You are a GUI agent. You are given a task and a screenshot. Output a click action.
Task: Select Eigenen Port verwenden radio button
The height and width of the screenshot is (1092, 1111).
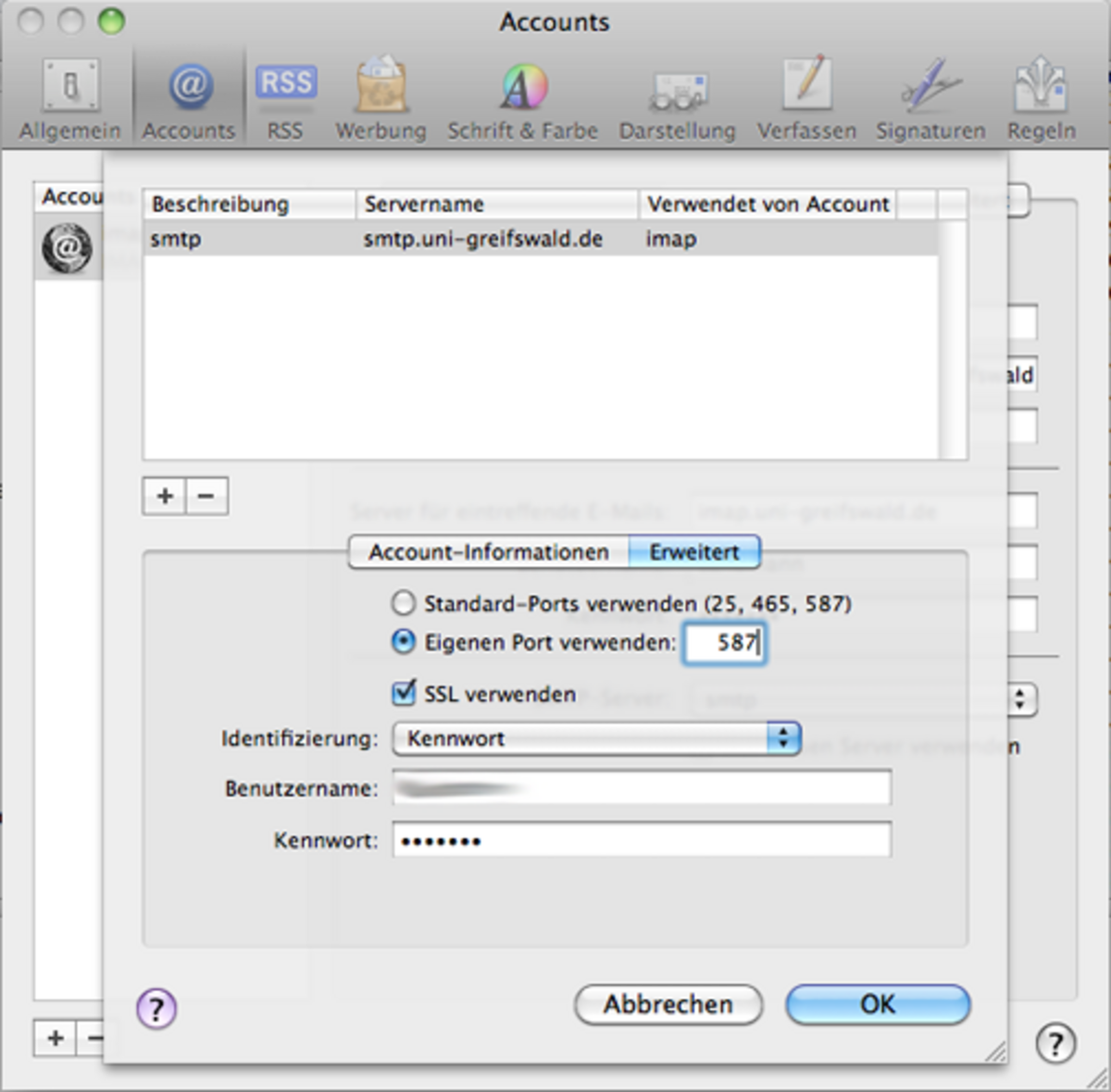404,642
